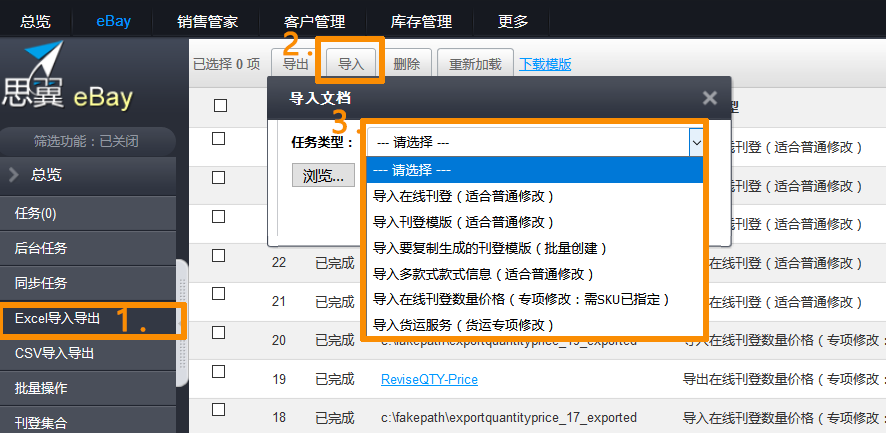886x433 pixels.
Task: Open the 客户管理 top tab
Action: click(x=314, y=22)
